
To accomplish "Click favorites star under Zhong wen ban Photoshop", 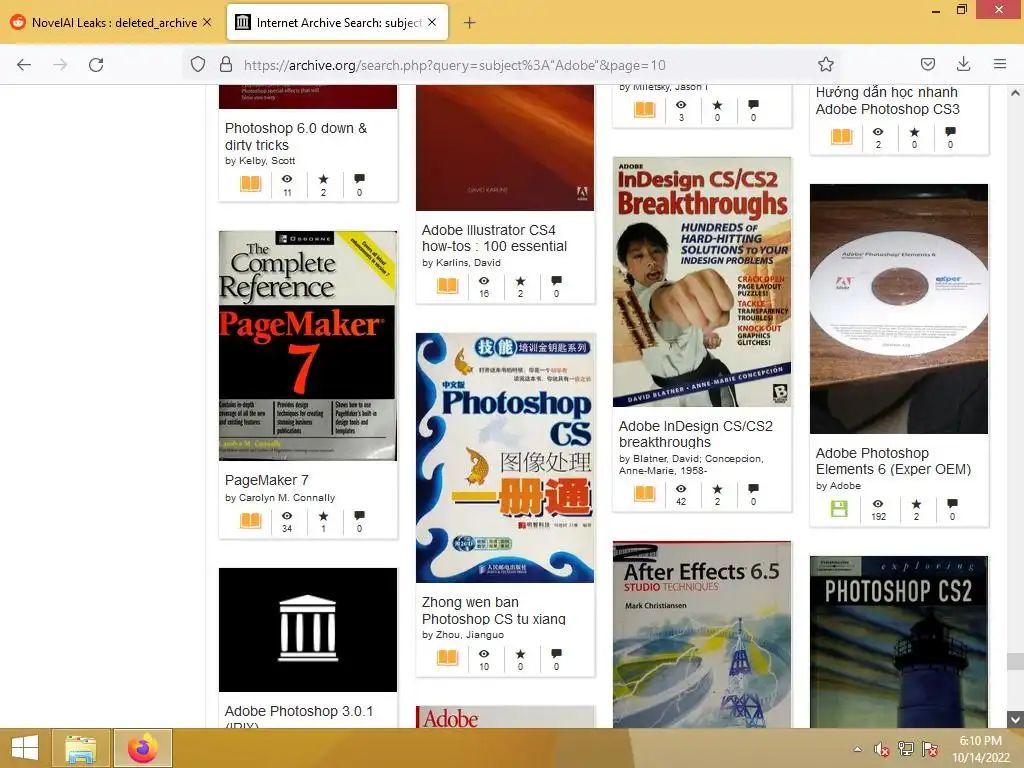I will coord(520,654).
